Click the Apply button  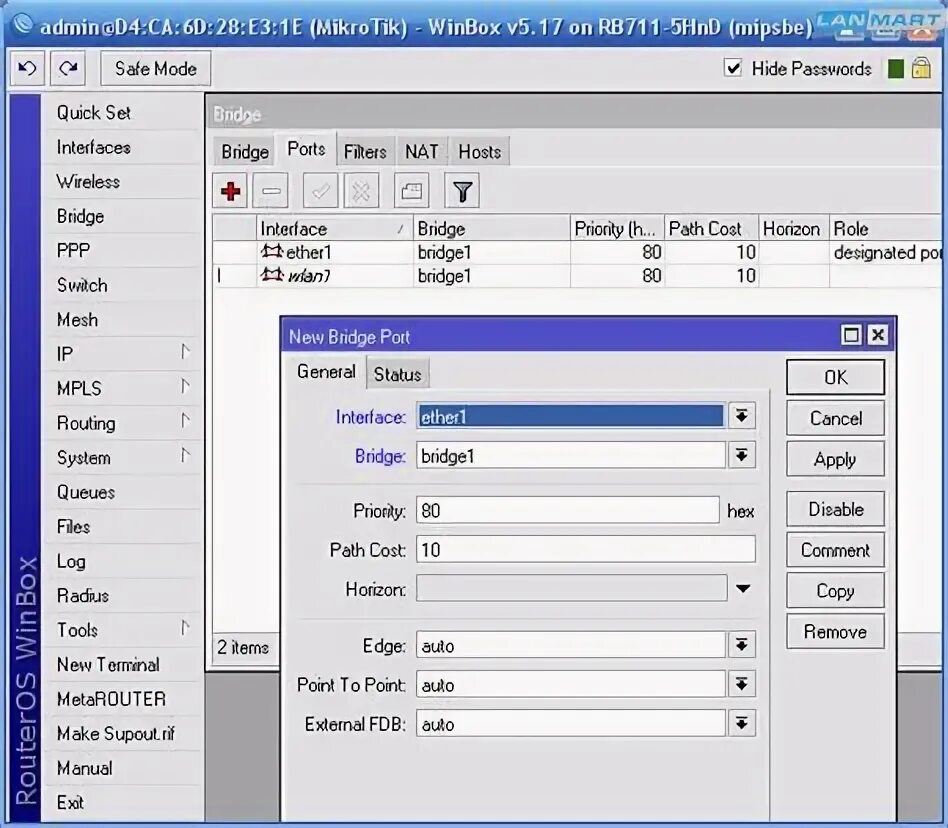835,459
